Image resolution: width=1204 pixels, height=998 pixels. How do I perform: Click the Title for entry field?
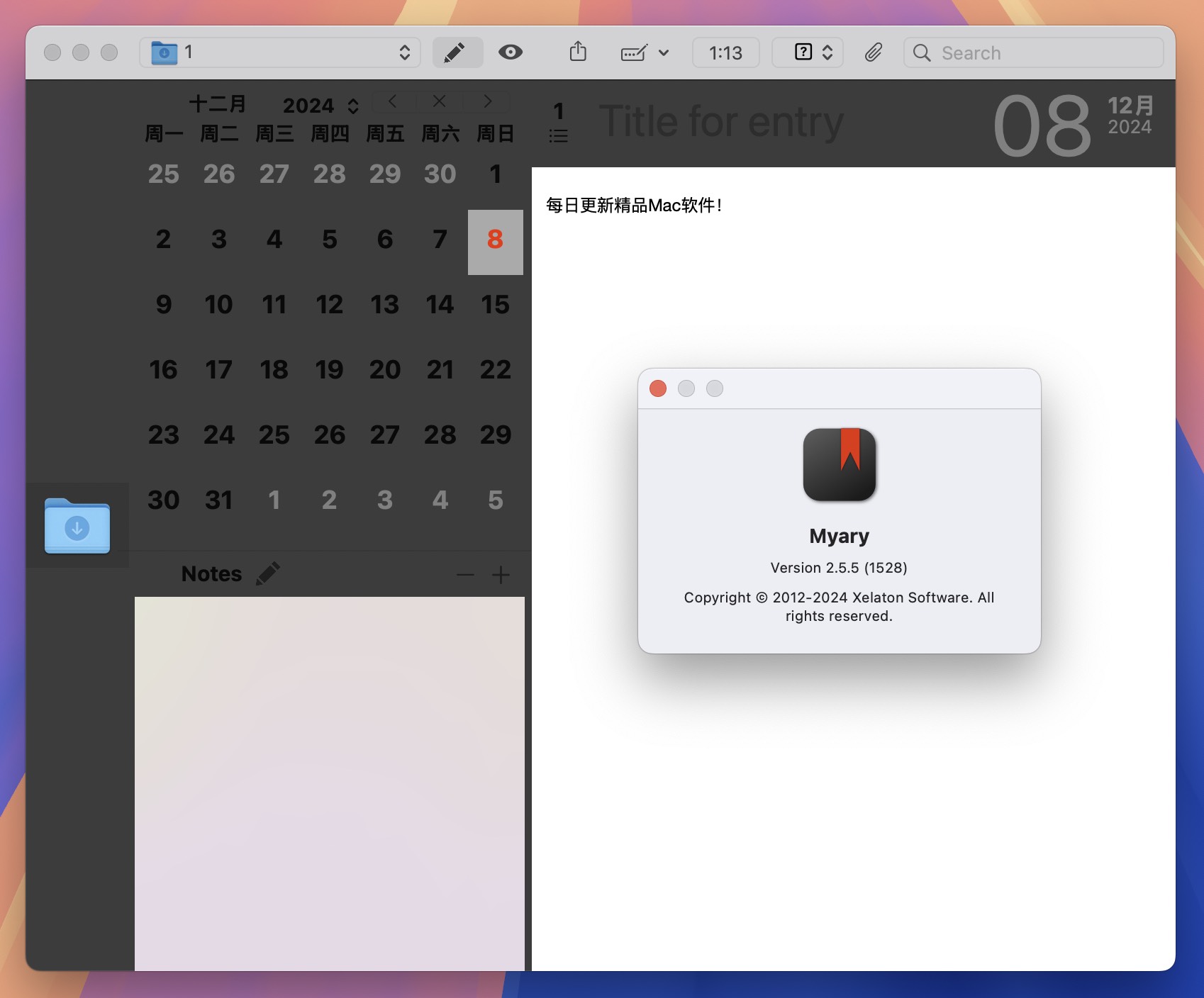[x=722, y=122]
